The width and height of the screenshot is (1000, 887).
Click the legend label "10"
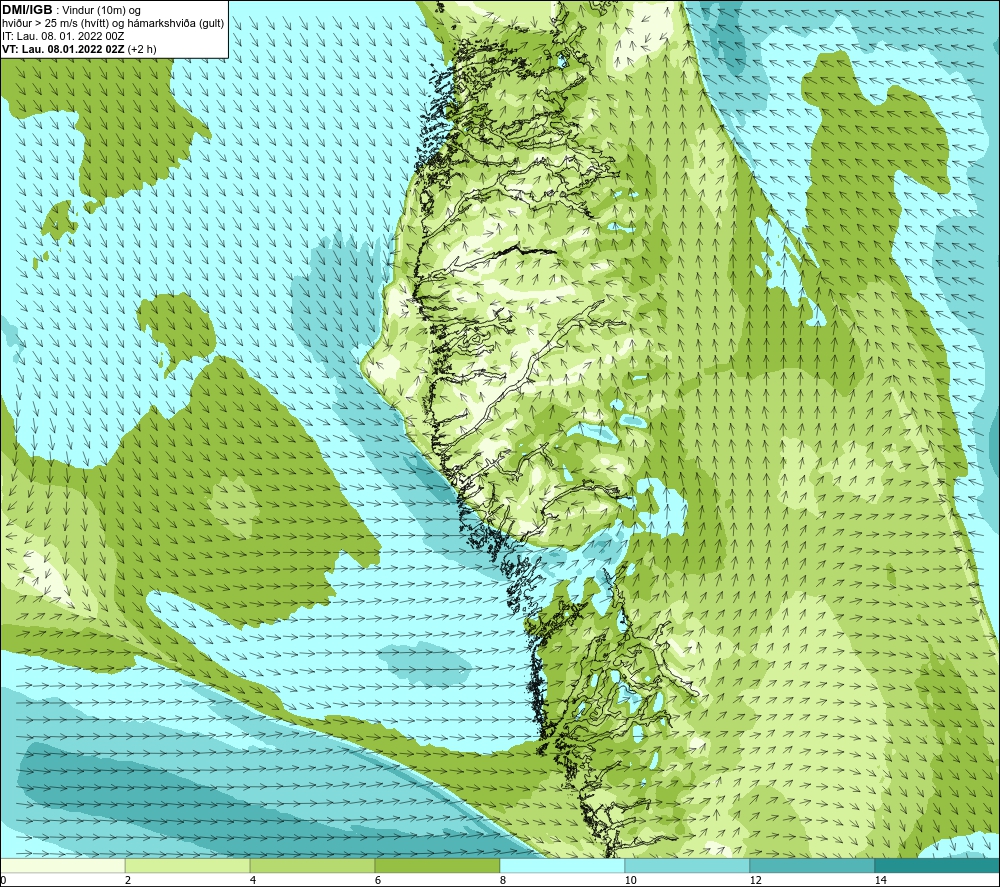630,880
